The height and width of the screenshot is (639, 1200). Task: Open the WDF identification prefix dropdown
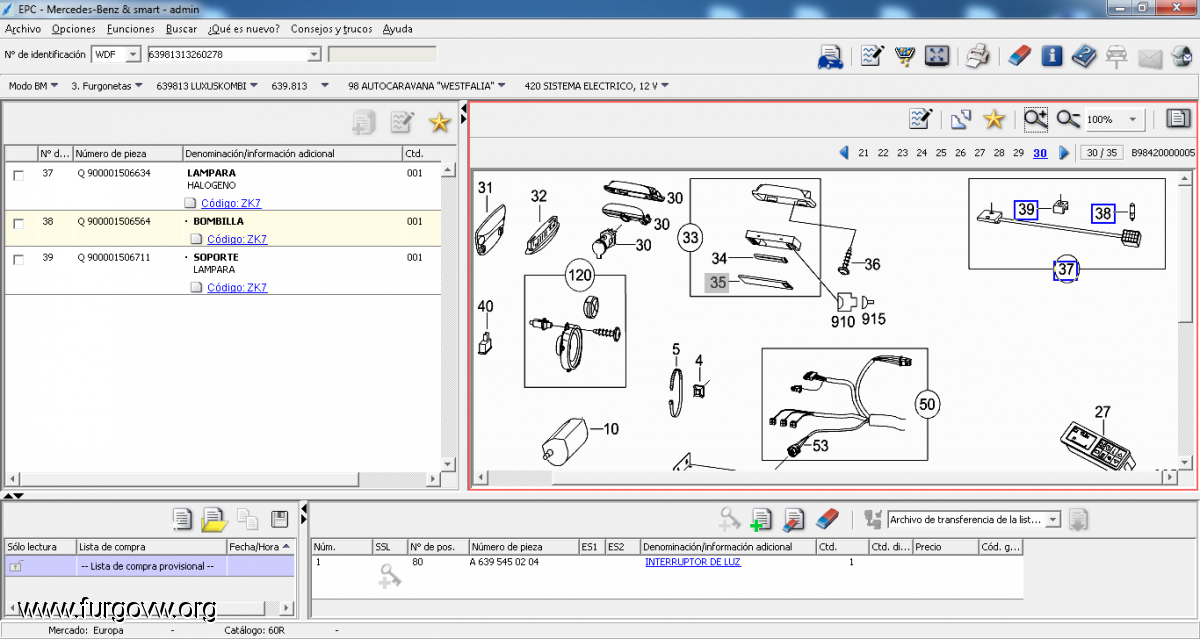click(135, 54)
